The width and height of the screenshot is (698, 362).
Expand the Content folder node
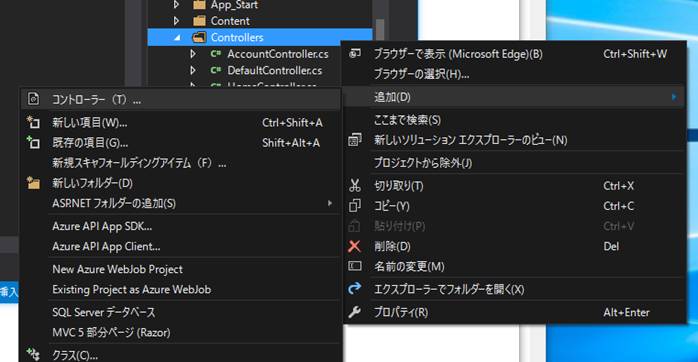pyautogui.click(x=177, y=21)
